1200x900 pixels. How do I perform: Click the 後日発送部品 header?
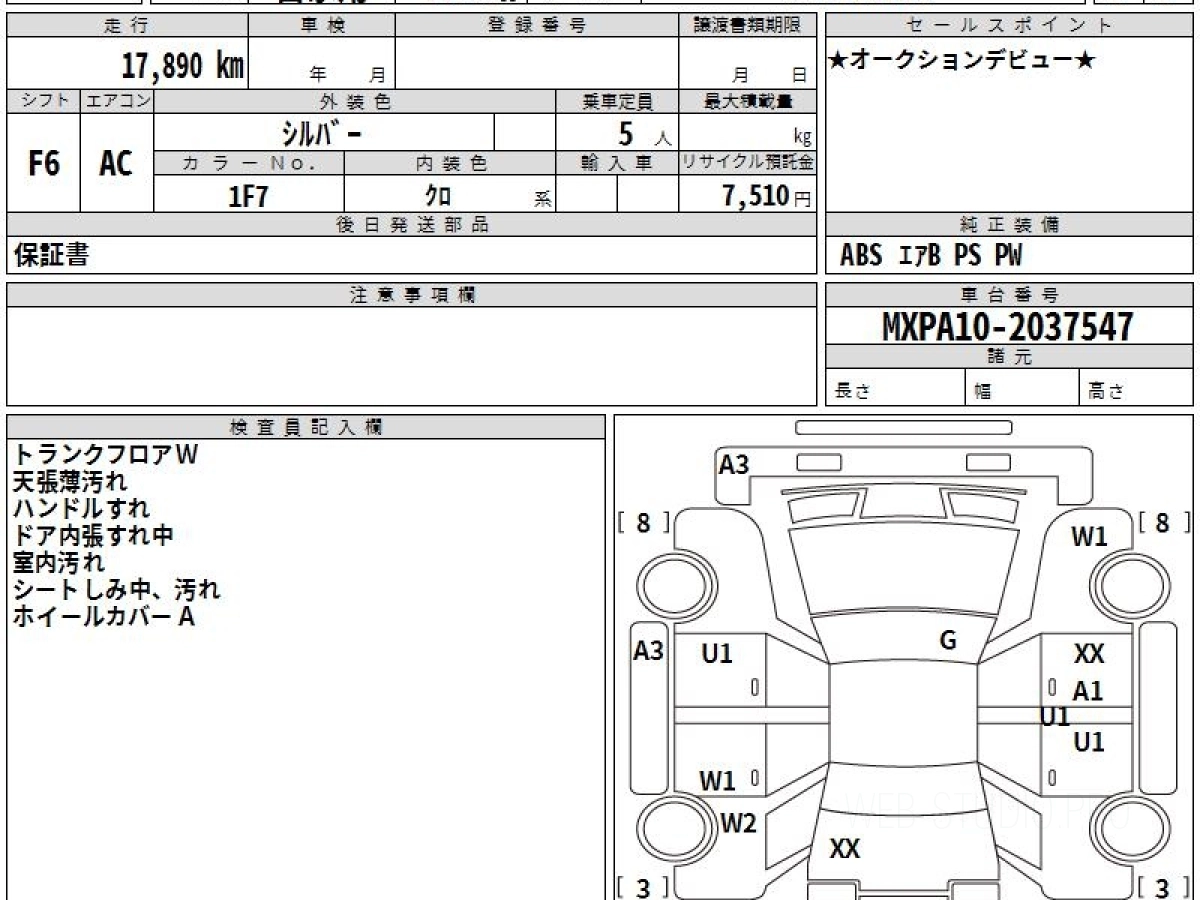(x=412, y=225)
